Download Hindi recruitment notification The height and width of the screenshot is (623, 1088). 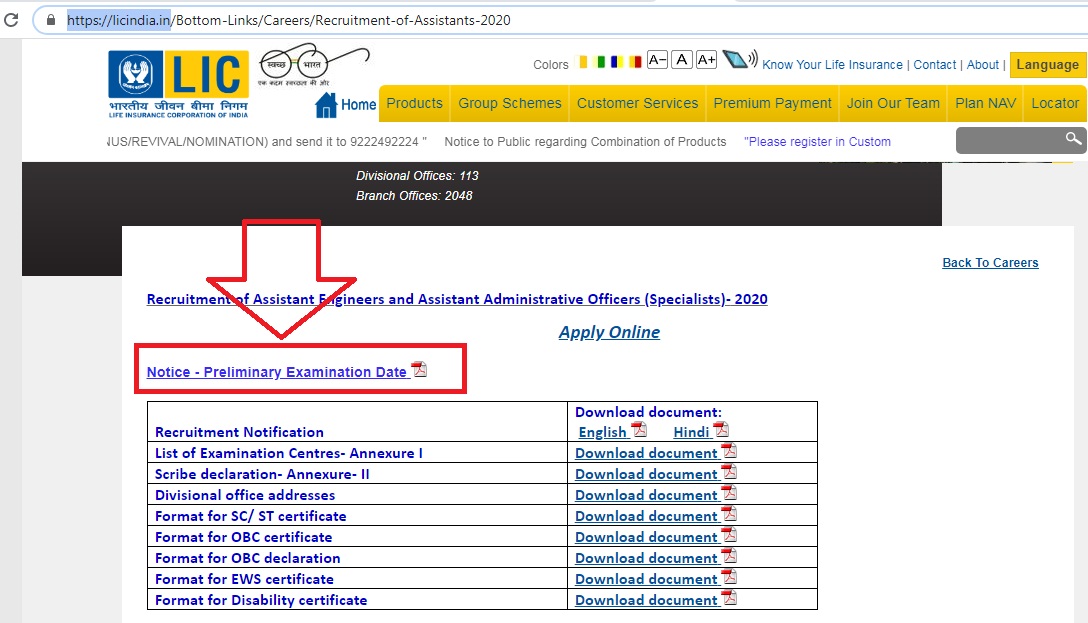691,432
